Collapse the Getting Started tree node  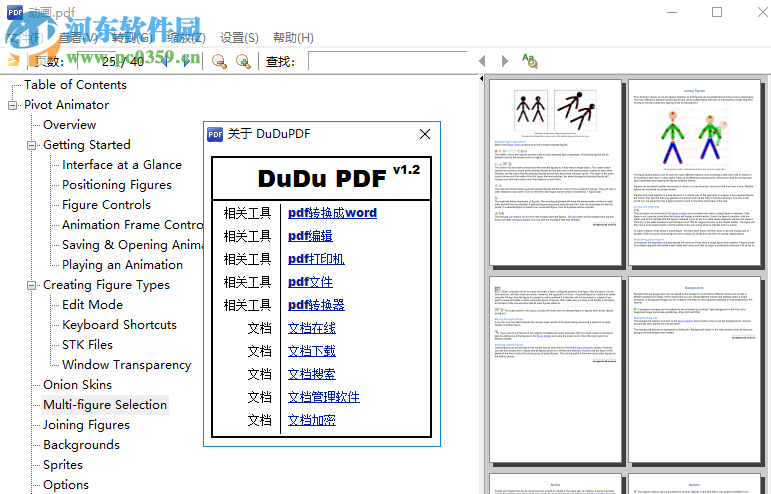(x=31, y=145)
